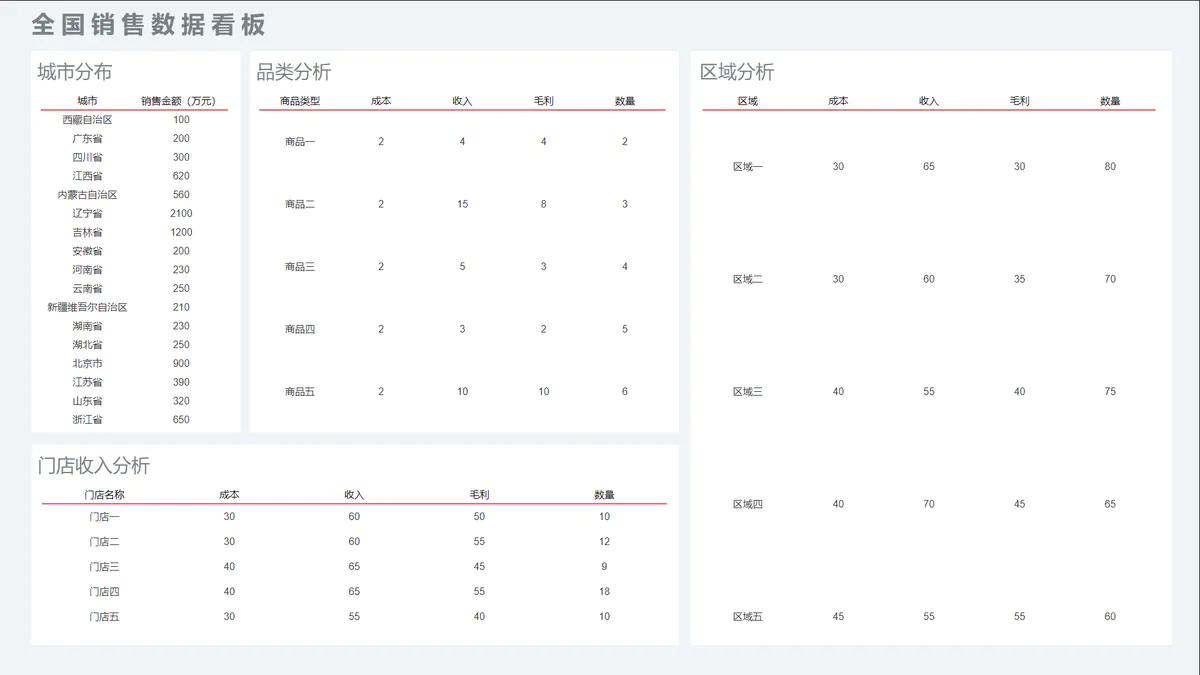This screenshot has height=675, width=1200.
Task: Select the 商品三 row label
Action: point(300,267)
